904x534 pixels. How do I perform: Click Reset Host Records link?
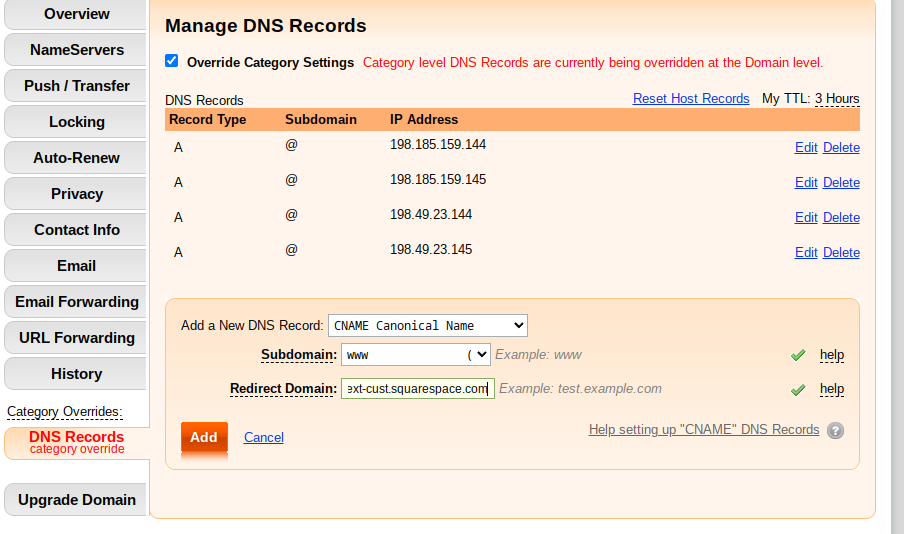(x=691, y=98)
